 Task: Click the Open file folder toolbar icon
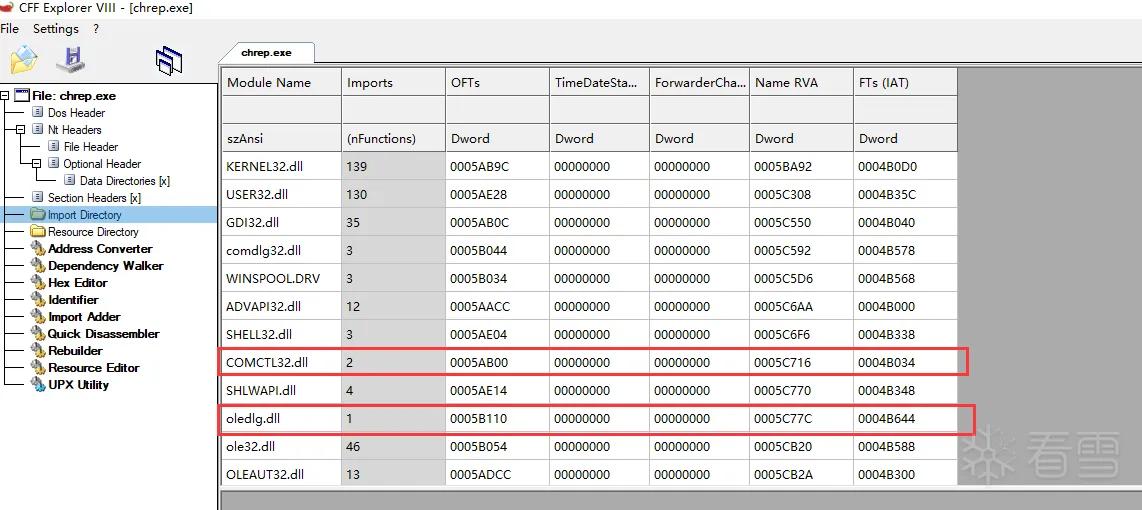tap(23, 60)
